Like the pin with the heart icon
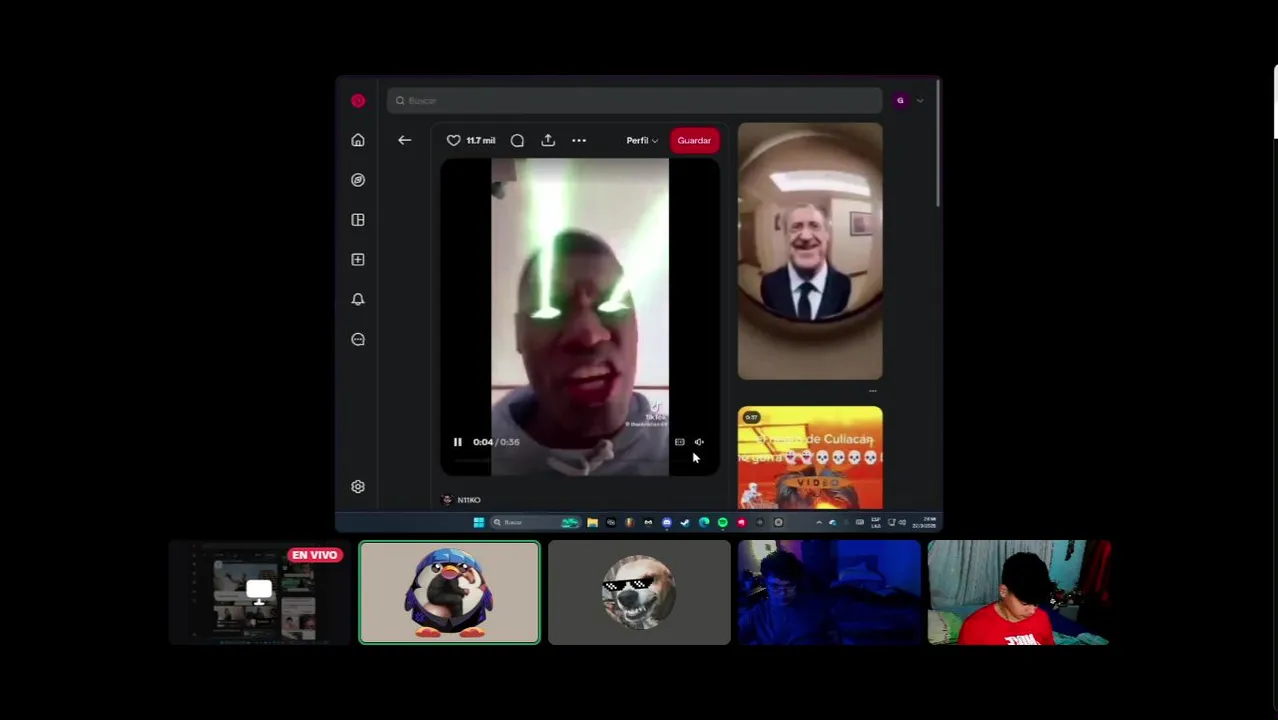Viewport: 1278px width, 720px height. pyautogui.click(x=454, y=140)
